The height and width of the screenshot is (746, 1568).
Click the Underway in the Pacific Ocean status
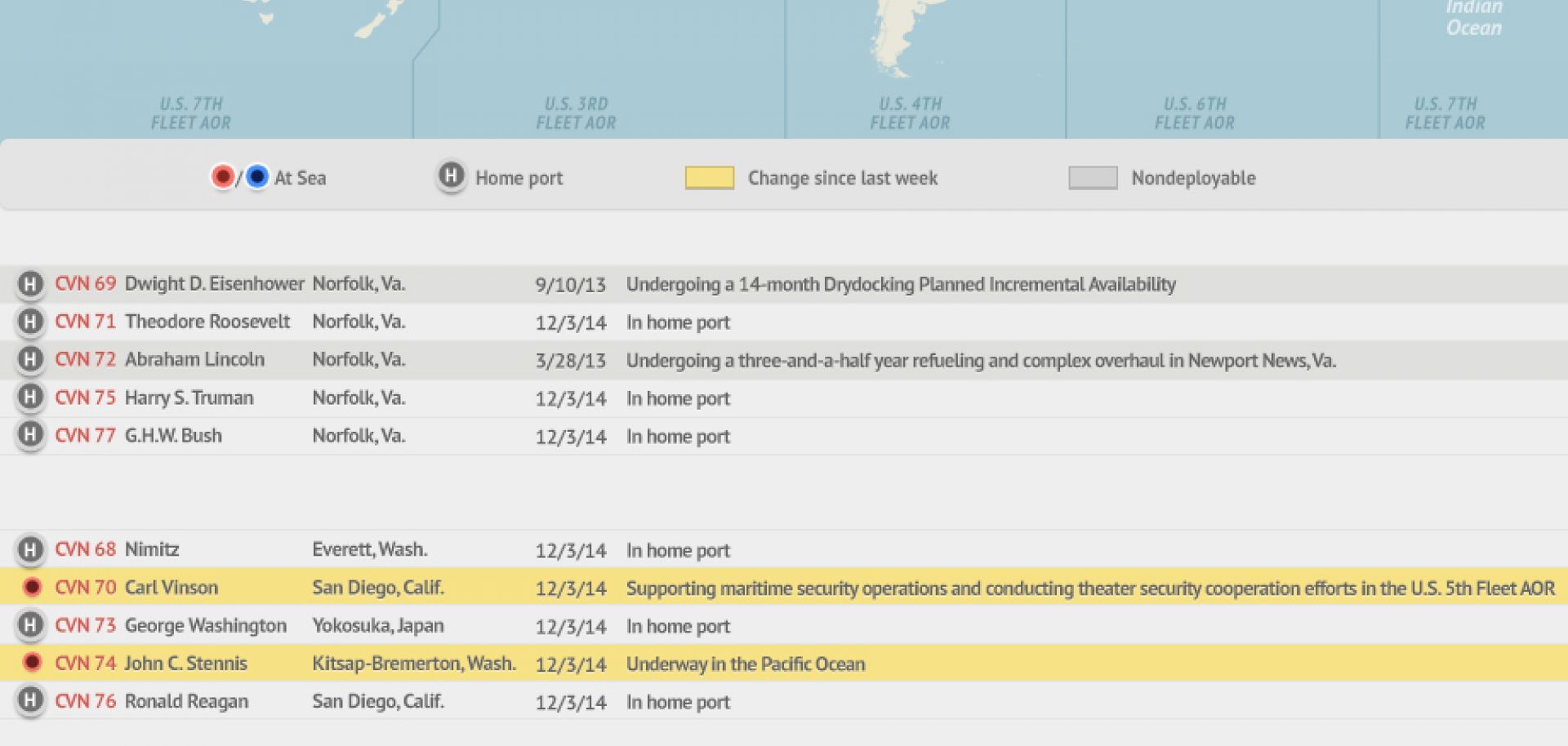(746, 664)
